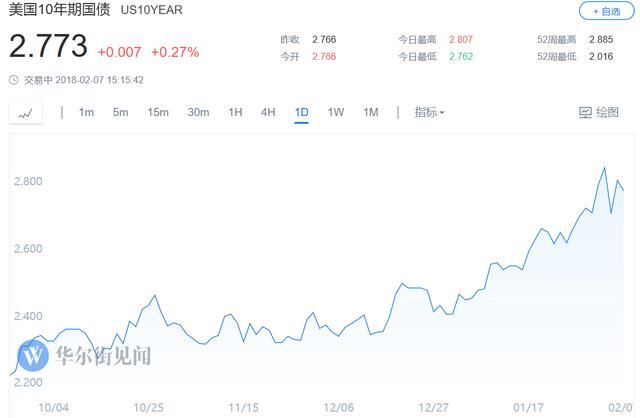640x418 pixels.
Task: Open the 指标 indicators dropdown
Action: pyautogui.click(x=429, y=112)
